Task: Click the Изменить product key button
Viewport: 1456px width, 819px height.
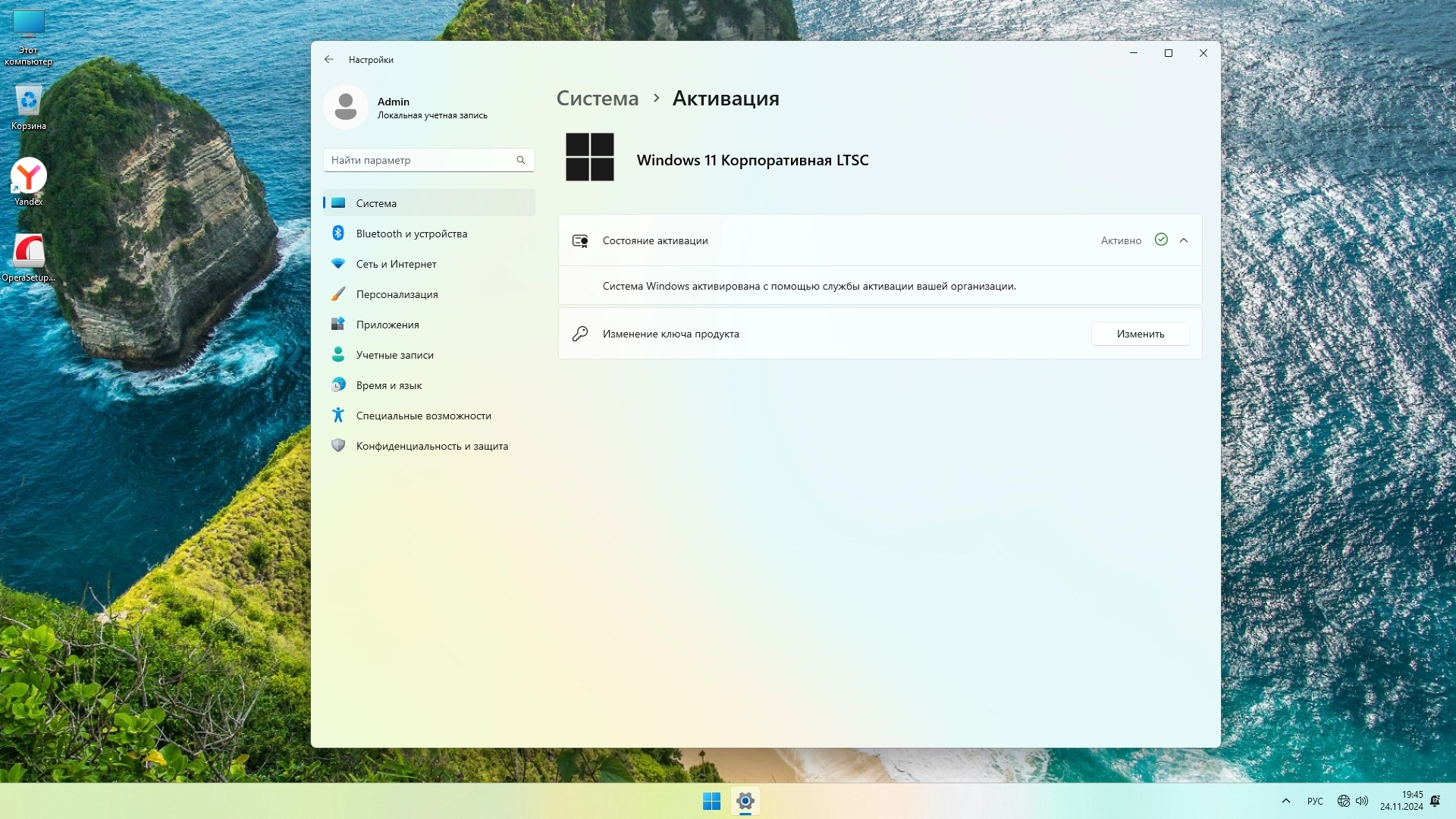Action: pyautogui.click(x=1140, y=334)
